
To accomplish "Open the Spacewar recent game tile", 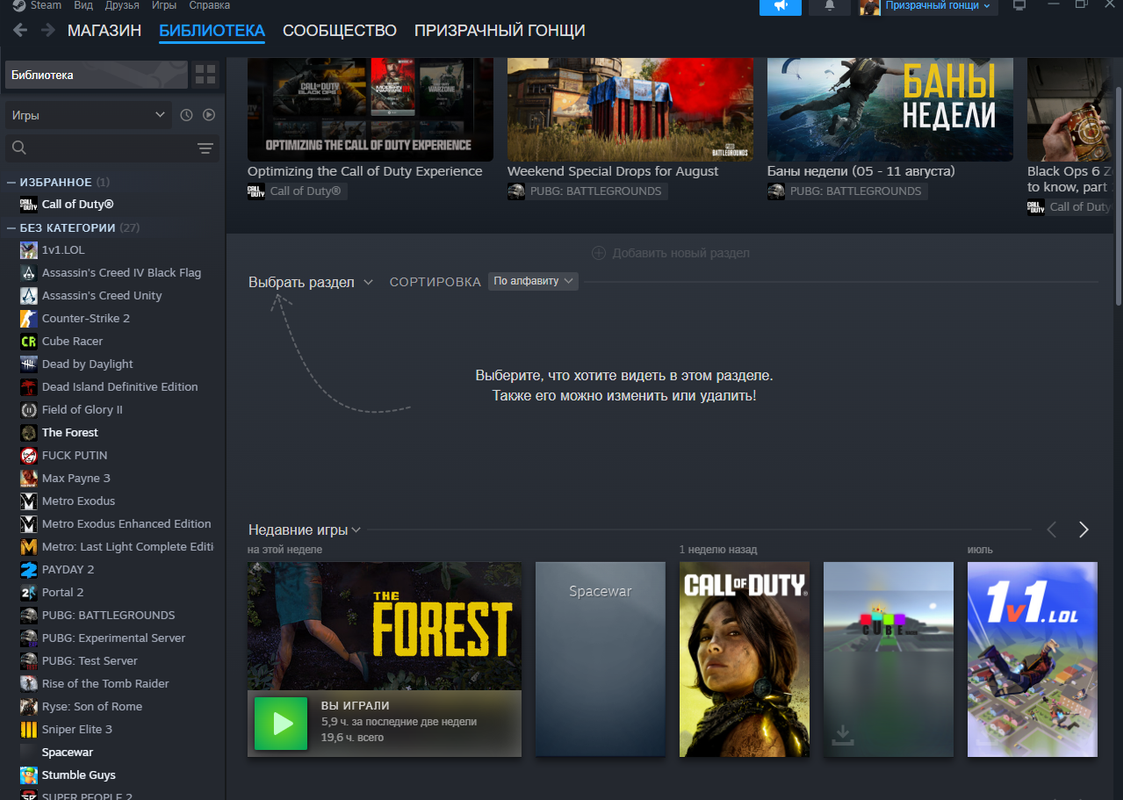I will click(x=600, y=659).
